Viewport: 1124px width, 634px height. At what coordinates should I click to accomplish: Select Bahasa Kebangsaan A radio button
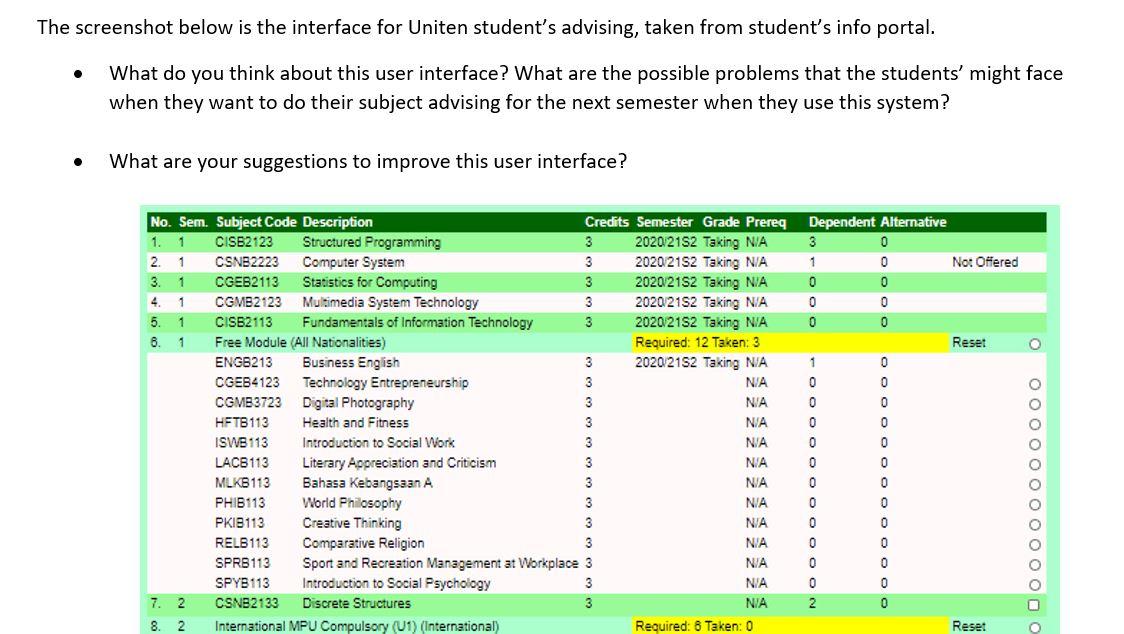tap(1034, 485)
